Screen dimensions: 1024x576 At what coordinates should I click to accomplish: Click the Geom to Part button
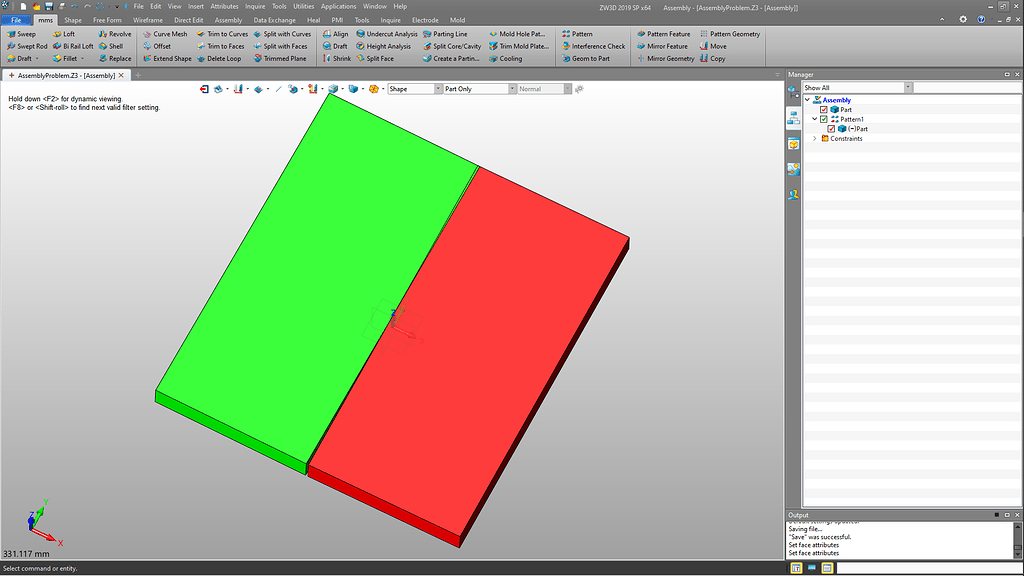click(x=589, y=58)
